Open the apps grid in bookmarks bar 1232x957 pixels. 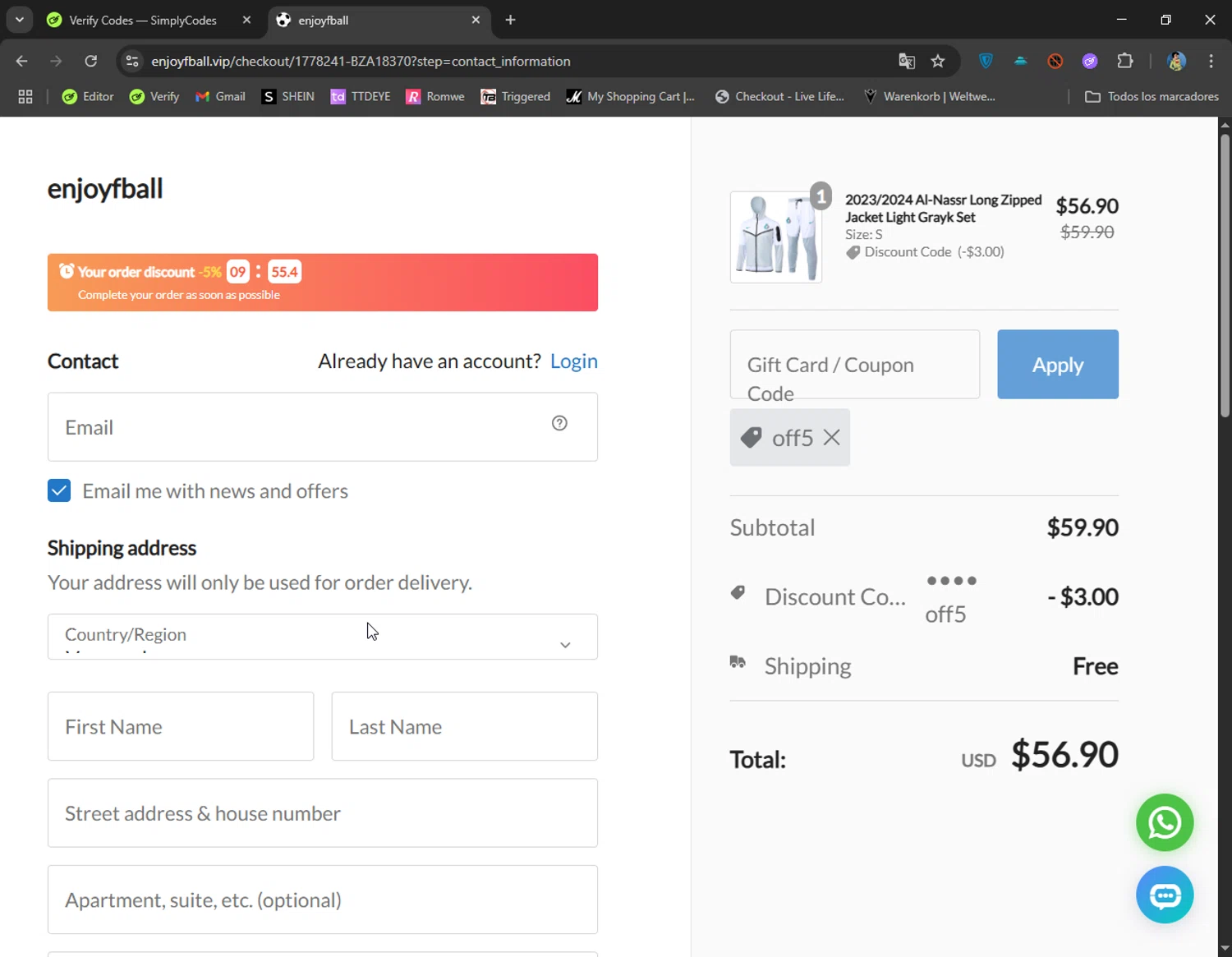[x=25, y=97]
